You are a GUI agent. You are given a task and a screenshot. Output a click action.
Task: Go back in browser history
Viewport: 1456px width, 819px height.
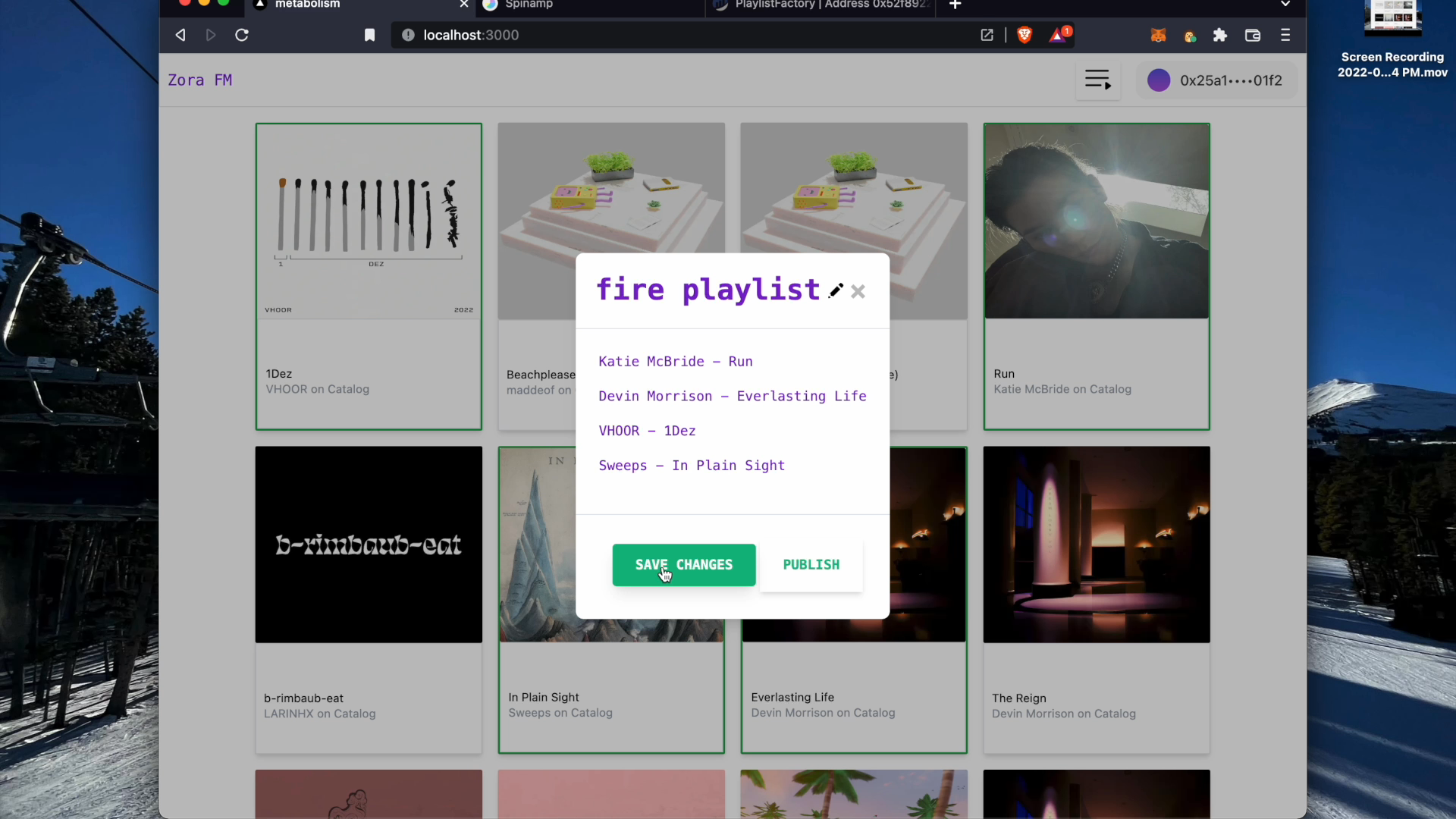pos(180,35)
